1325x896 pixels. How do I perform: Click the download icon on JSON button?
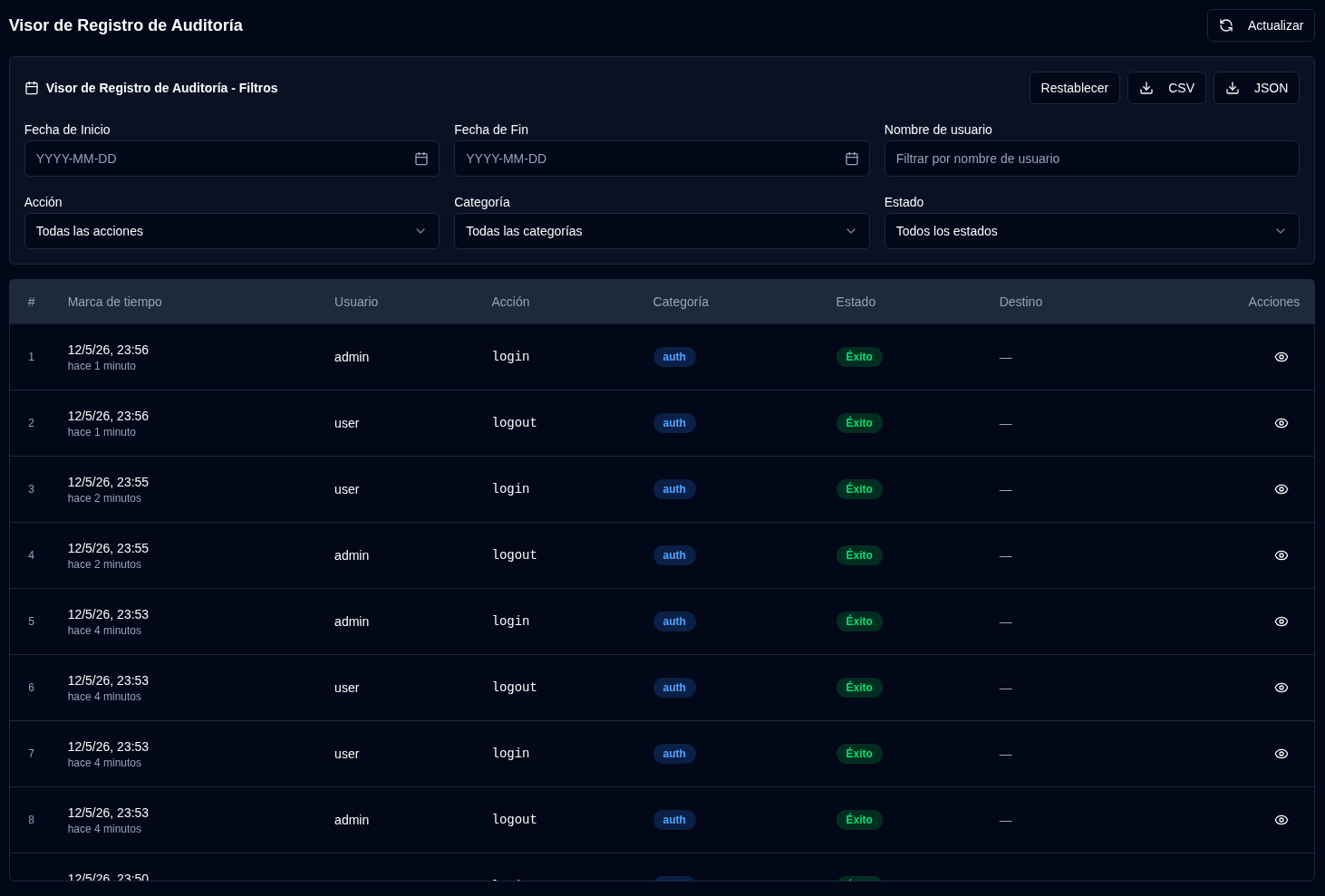tap(1233, 88)
